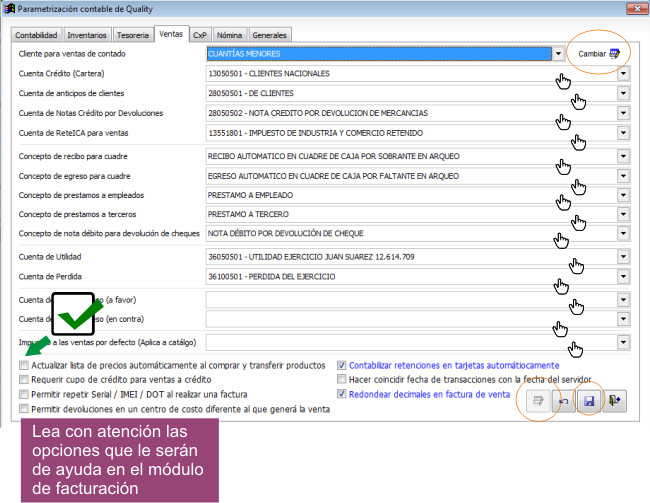The image size is (650, 503).
Task: Click the Cuenta de ReteICA para ventas label
Action: tap(73, 133)
